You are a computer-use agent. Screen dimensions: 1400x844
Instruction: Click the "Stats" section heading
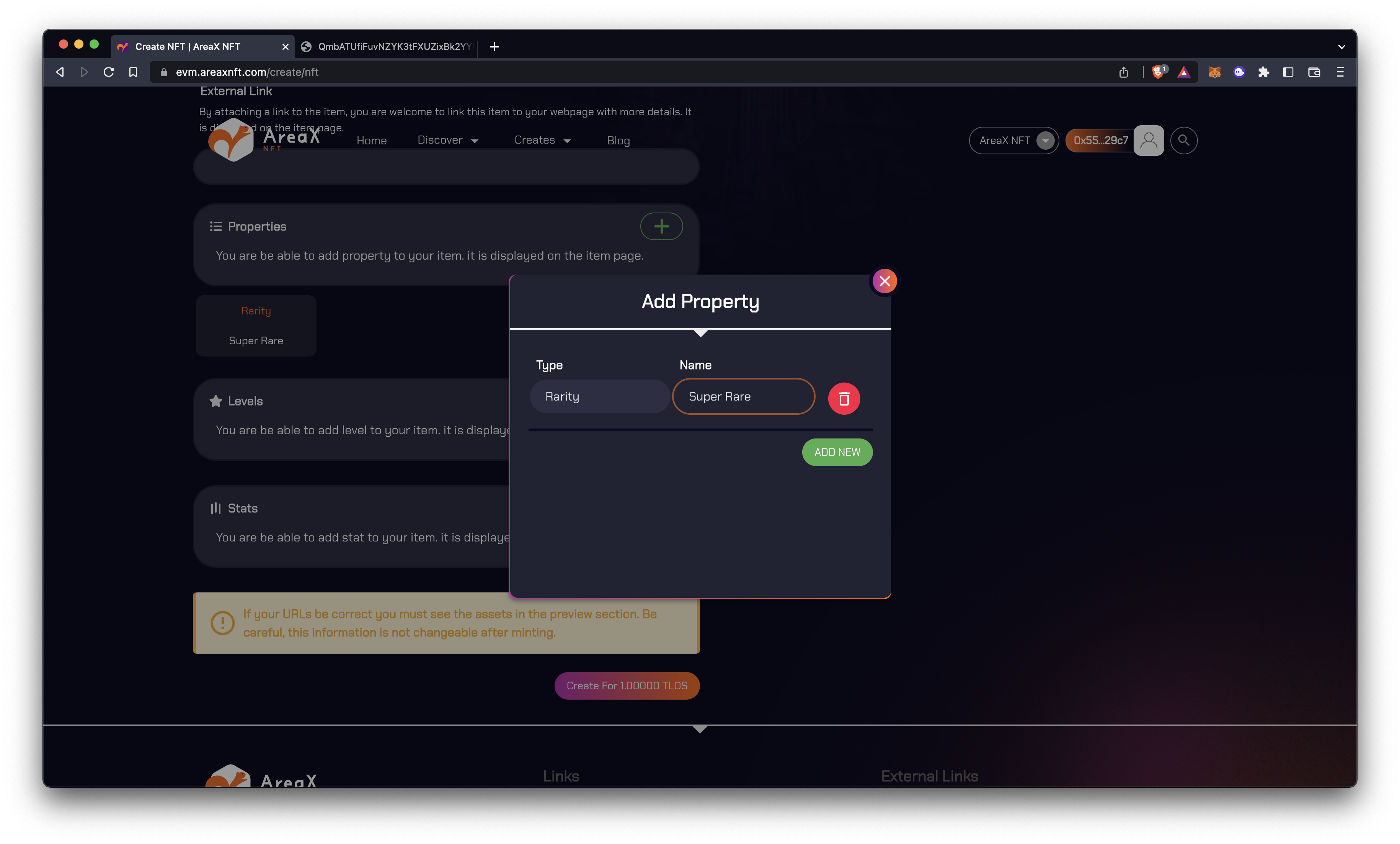[x=243, y=508]
